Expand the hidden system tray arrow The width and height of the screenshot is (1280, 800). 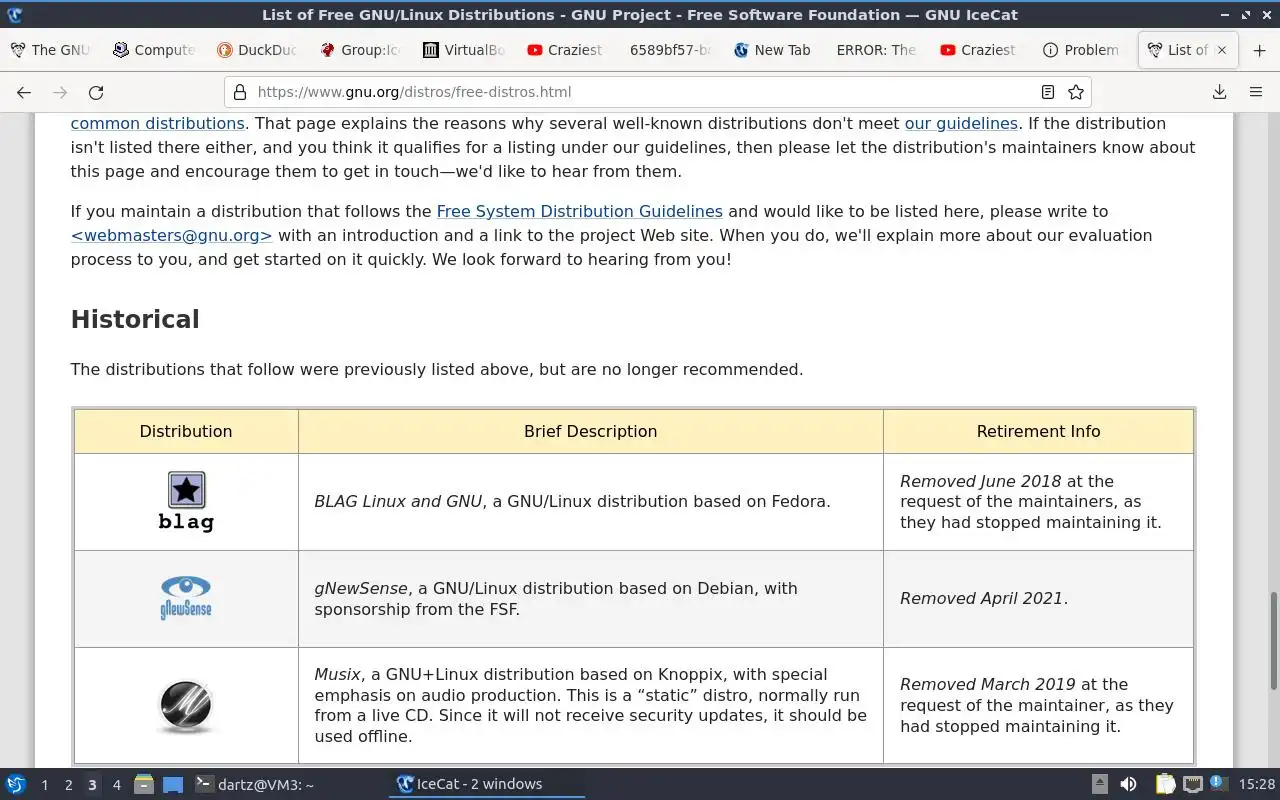1099,784
